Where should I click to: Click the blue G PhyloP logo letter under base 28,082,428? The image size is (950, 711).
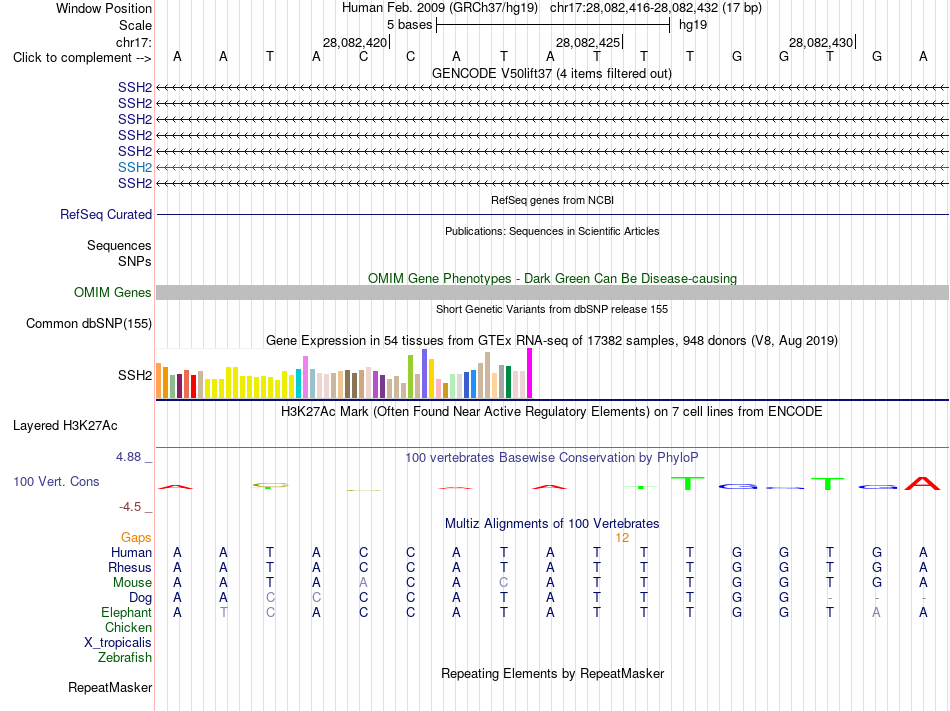(737, 486)
